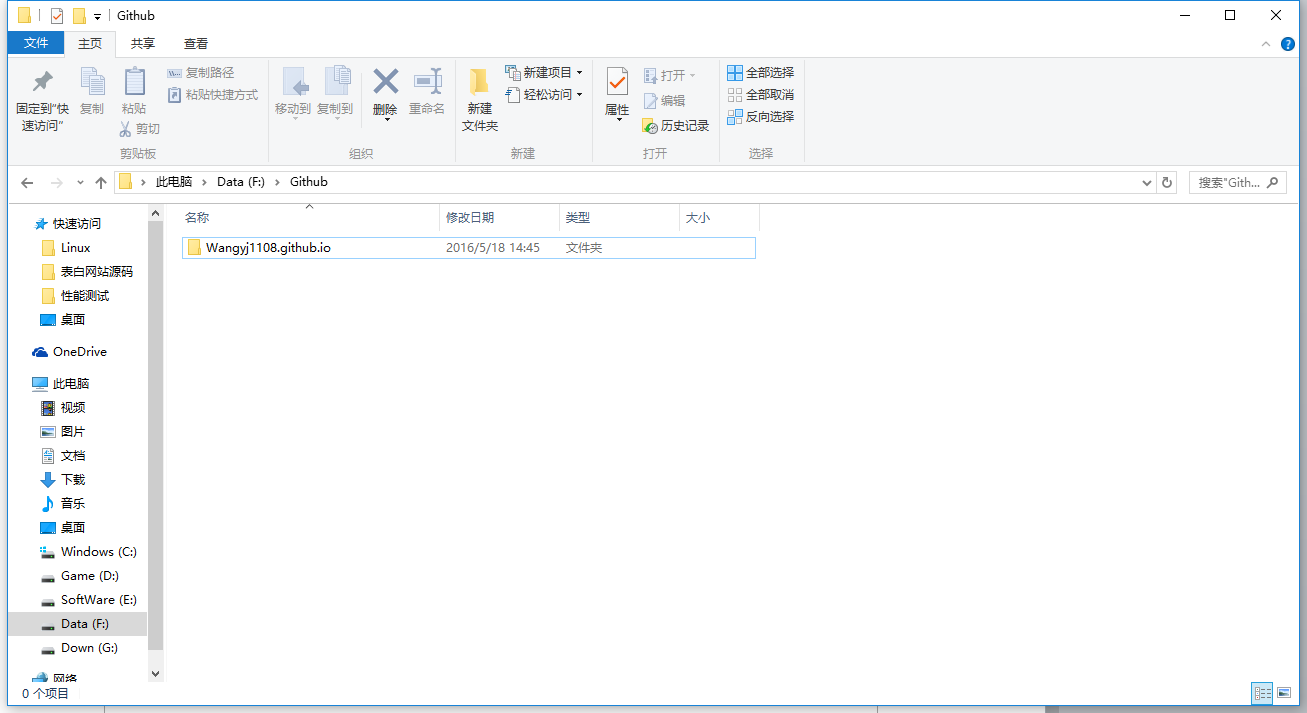The width and height of the screenshot is (1307, 713).
Task: Click Rename (重命名) button
Action: click(427, 92)
